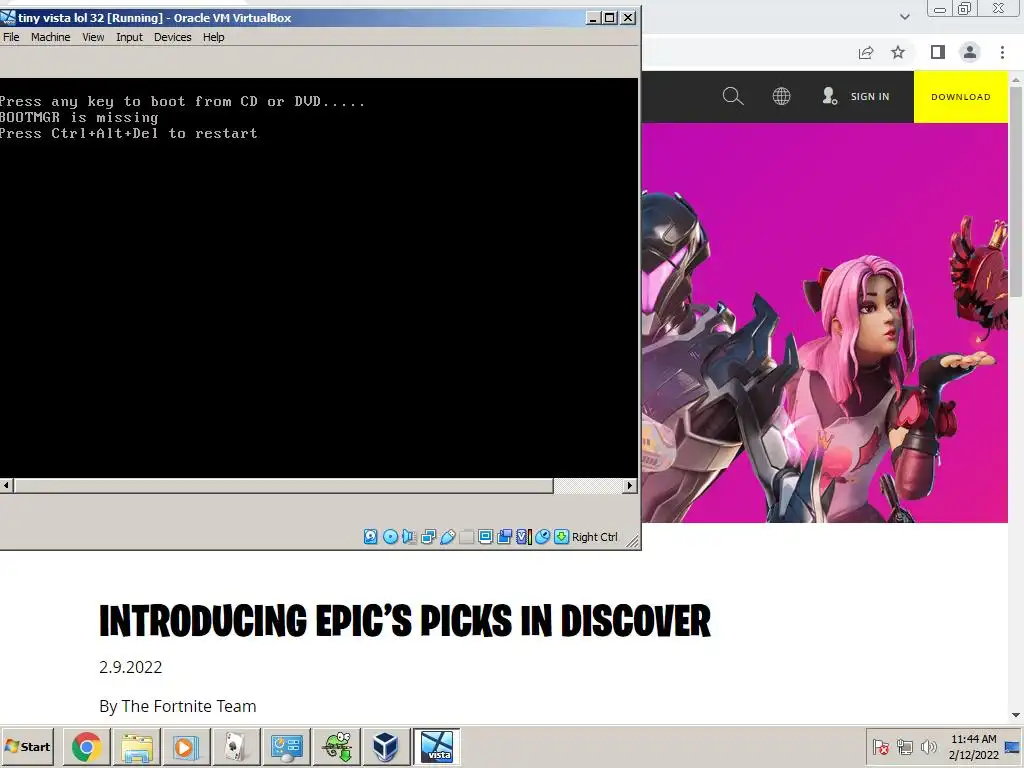Open the Control Panel taskbar icon
The height and width of the screenshot is (768, 1024).
(285, 746)
